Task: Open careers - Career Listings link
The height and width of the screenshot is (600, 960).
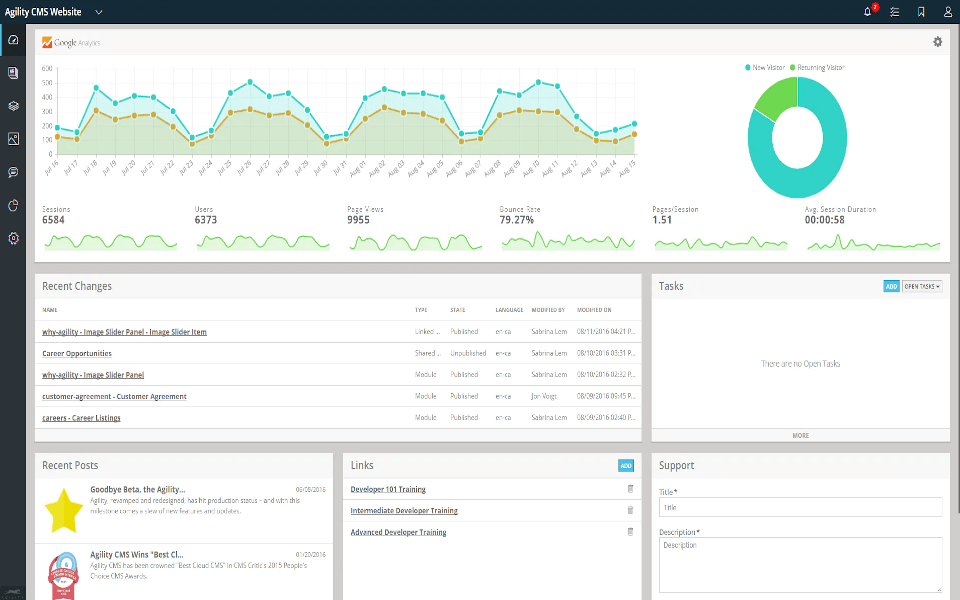Action: [81, 418]
